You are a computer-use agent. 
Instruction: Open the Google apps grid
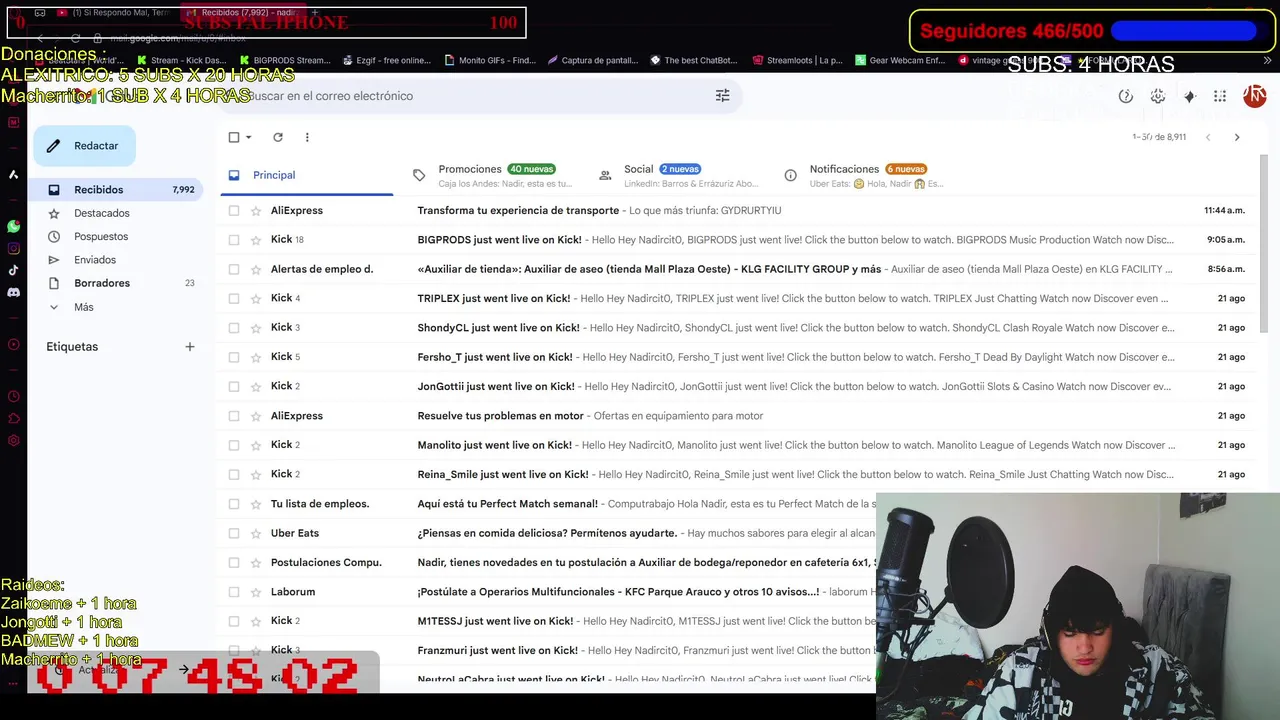tap(1220, 96)
